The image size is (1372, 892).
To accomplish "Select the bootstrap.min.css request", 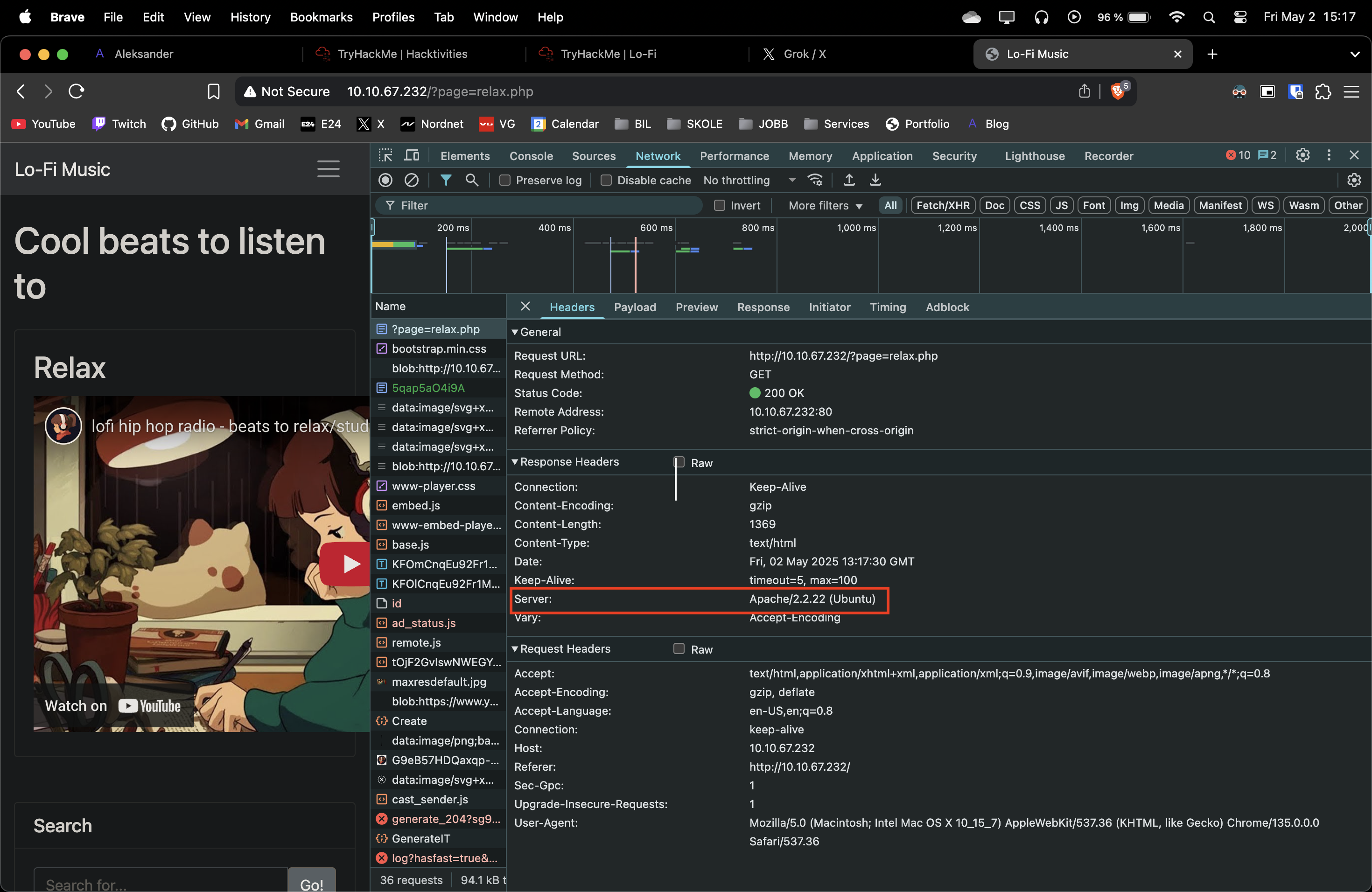I will [438, 348].
